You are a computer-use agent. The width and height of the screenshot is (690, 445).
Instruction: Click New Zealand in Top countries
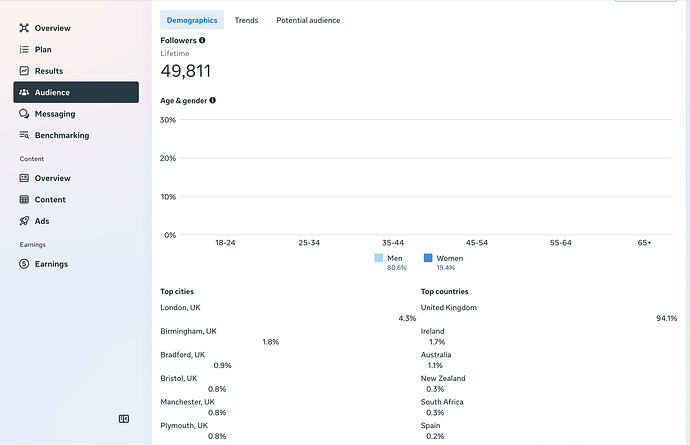tap(443, 379)
